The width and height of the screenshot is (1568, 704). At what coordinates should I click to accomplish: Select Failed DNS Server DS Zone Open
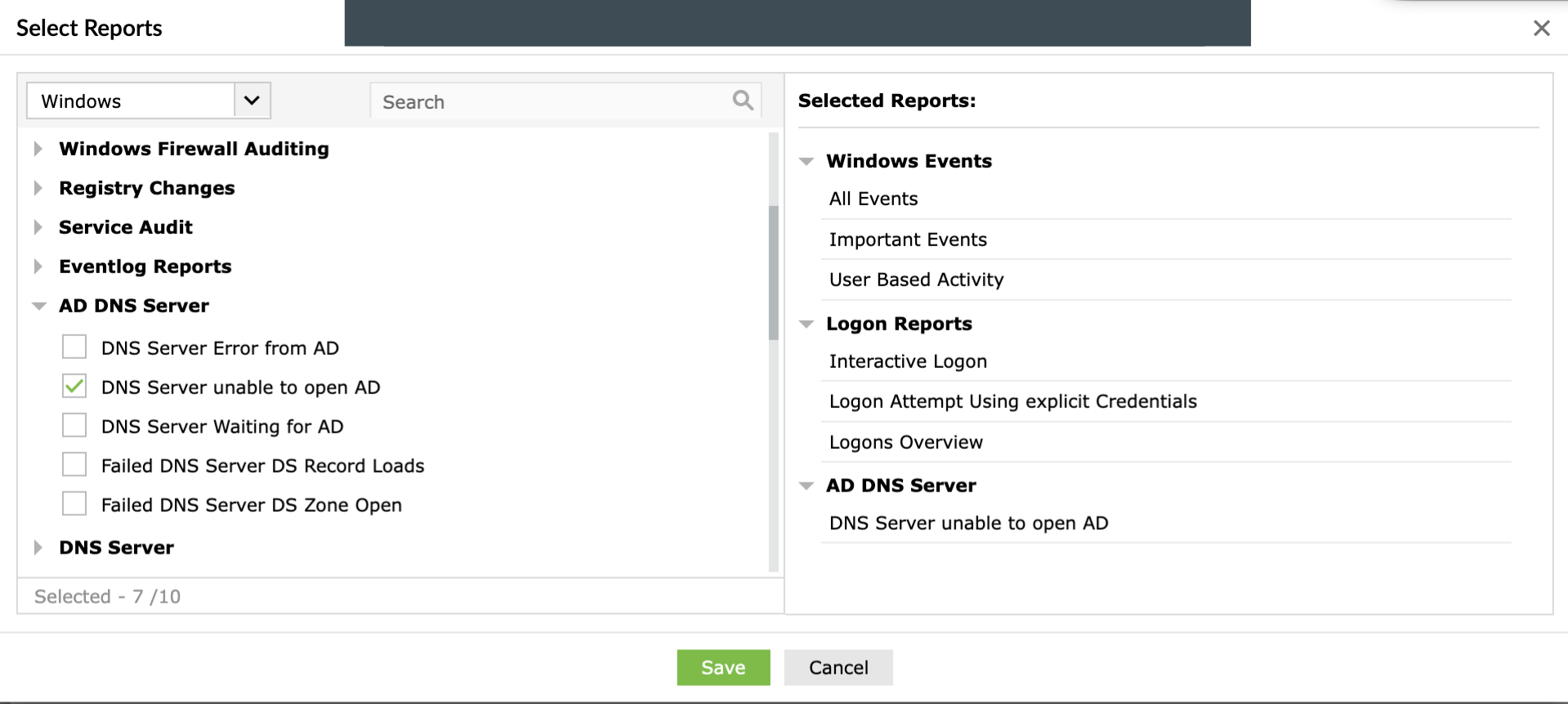(74, 504)
